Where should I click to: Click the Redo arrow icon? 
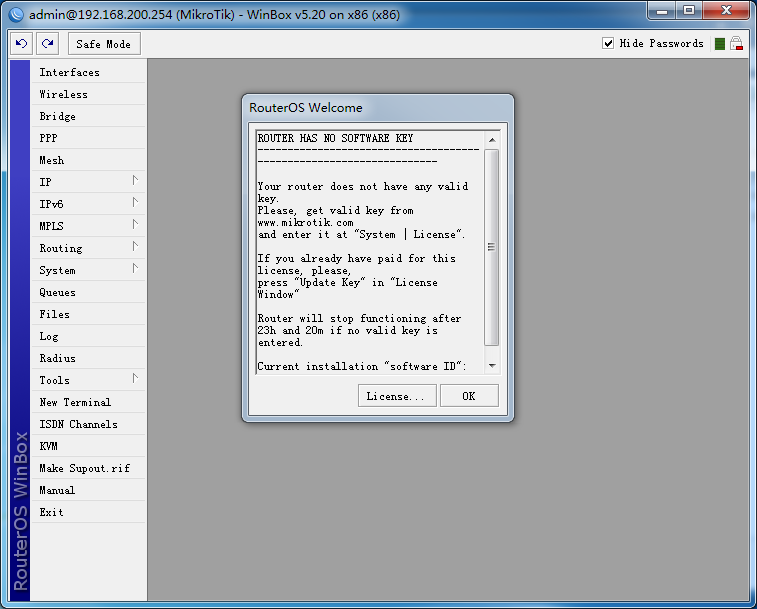click(x=47, y=44)
